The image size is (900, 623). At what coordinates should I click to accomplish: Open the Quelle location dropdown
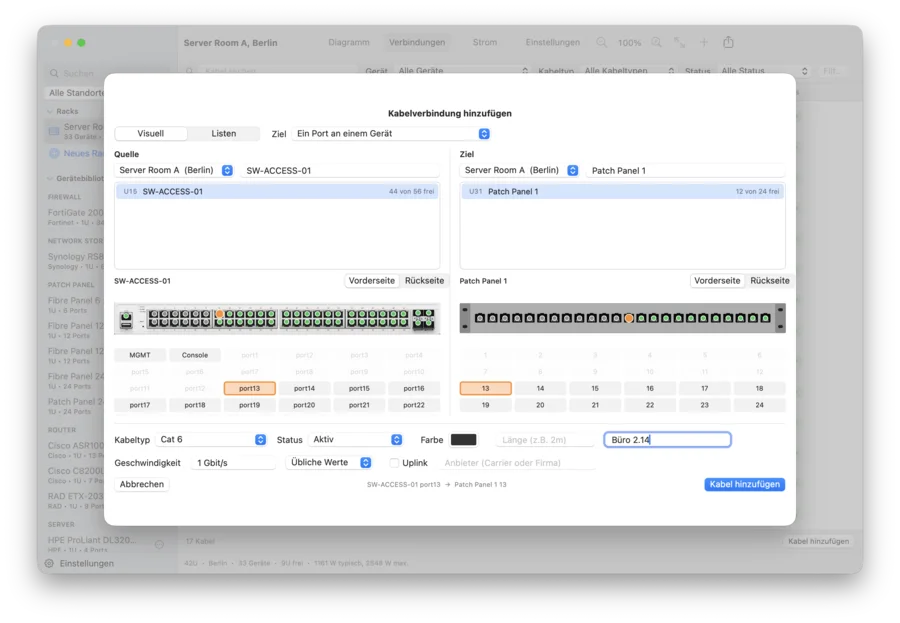[x=174, y=171]
